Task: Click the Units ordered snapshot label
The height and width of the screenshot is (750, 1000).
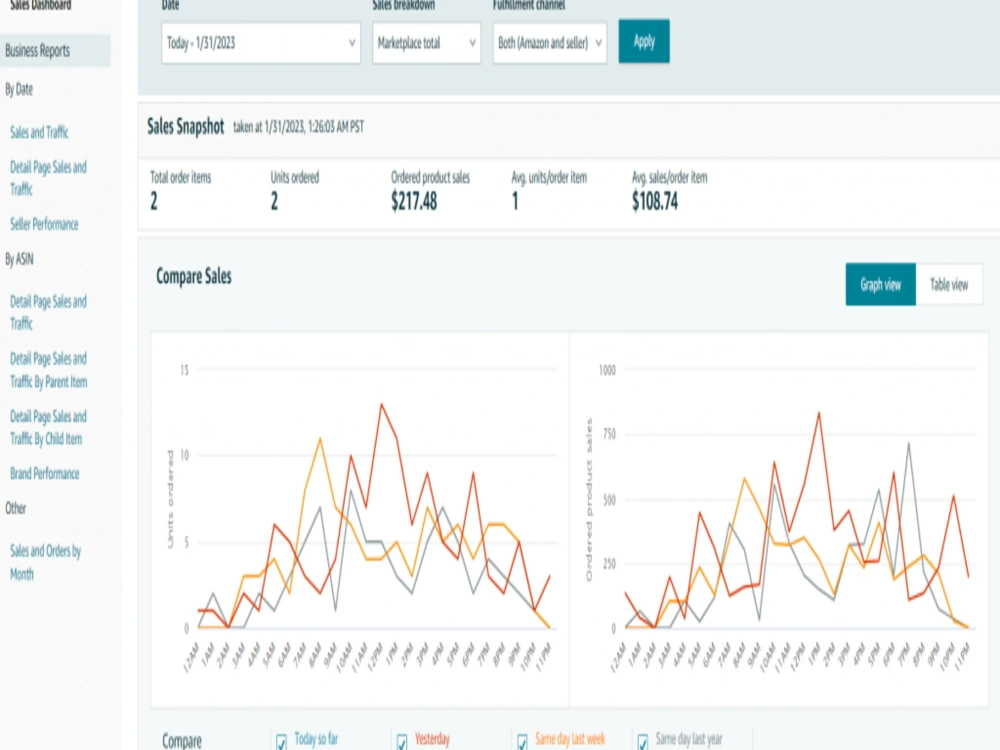Action: pos(295,177)
